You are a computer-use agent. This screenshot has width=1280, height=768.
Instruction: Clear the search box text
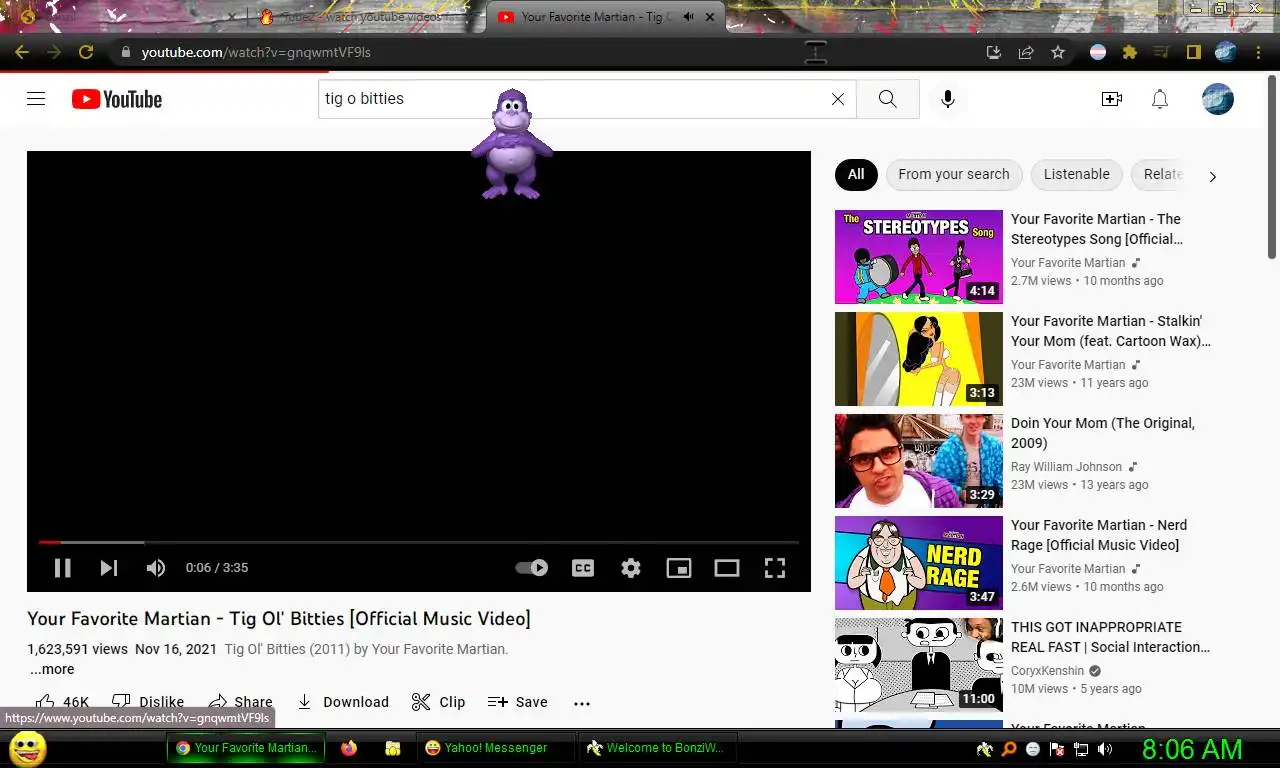[x=838, y=99]
